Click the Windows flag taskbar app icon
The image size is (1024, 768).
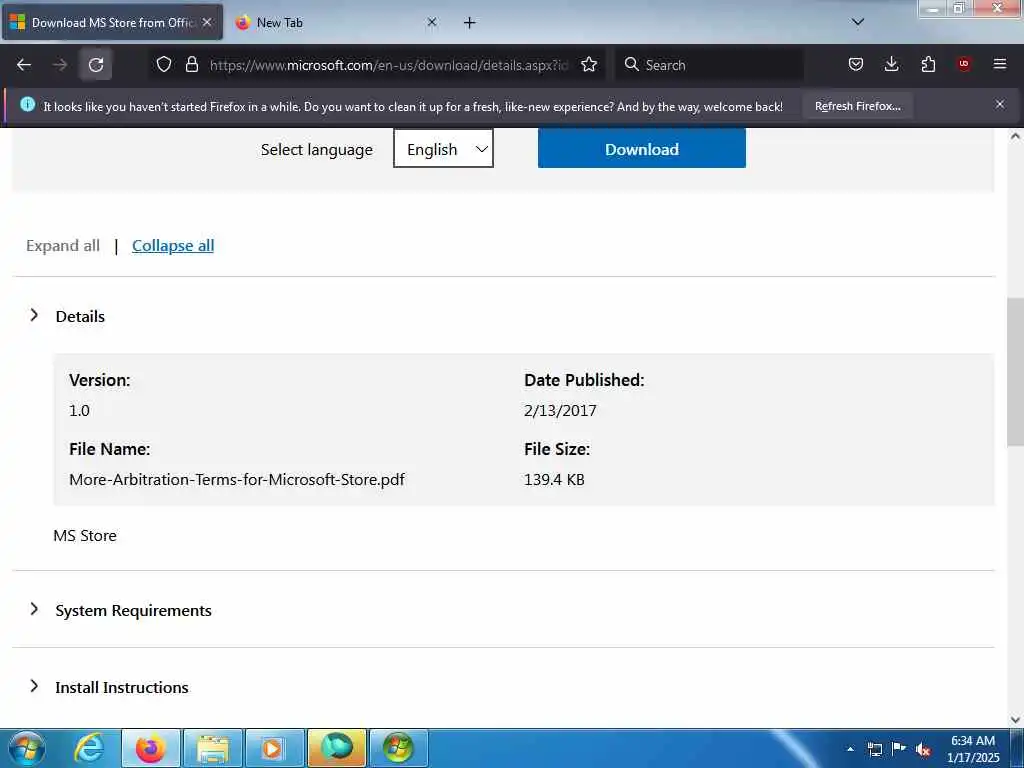tap(398, 748)
